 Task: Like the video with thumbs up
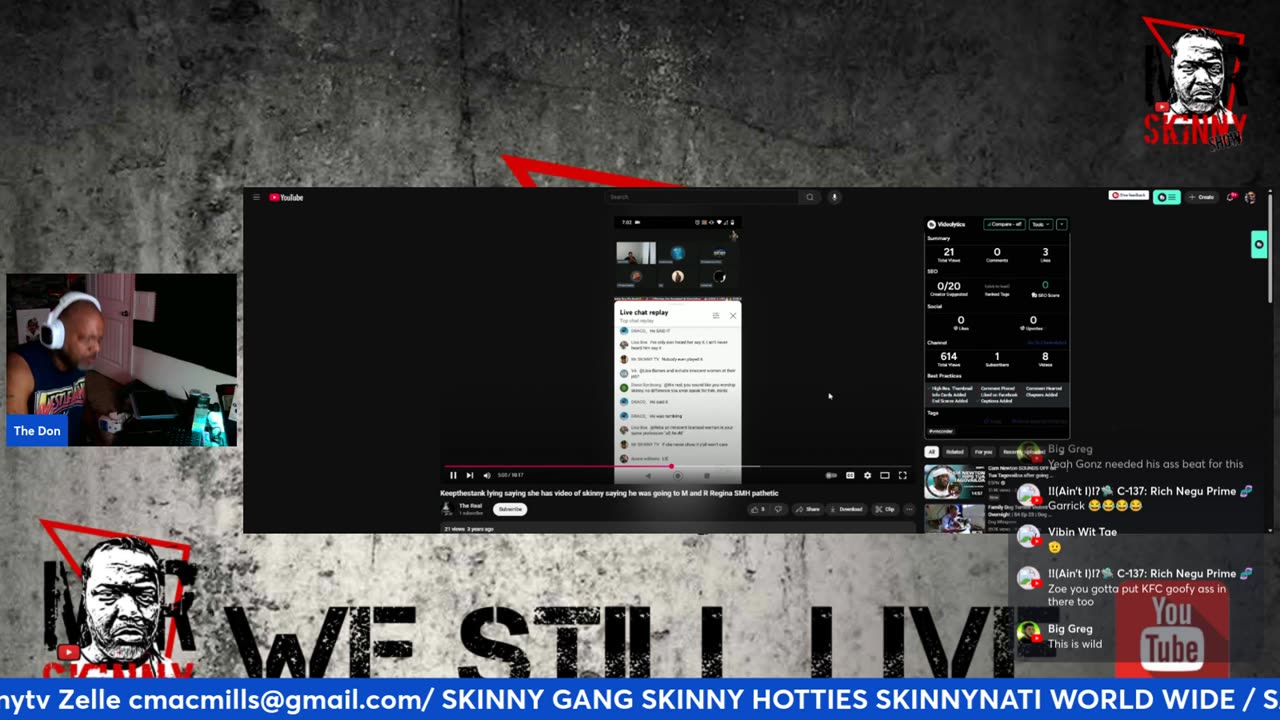pos(758,509)
